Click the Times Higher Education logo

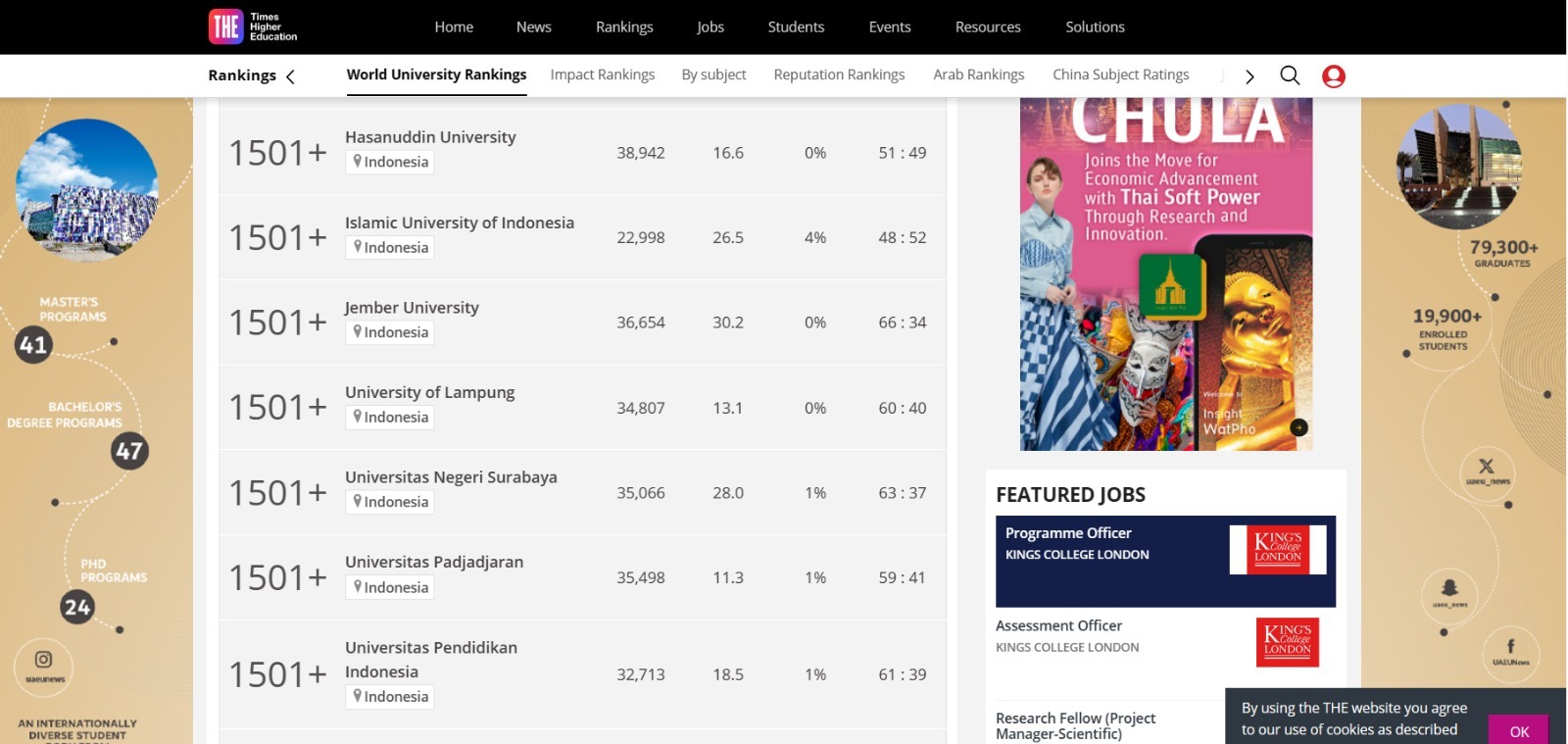252,26
